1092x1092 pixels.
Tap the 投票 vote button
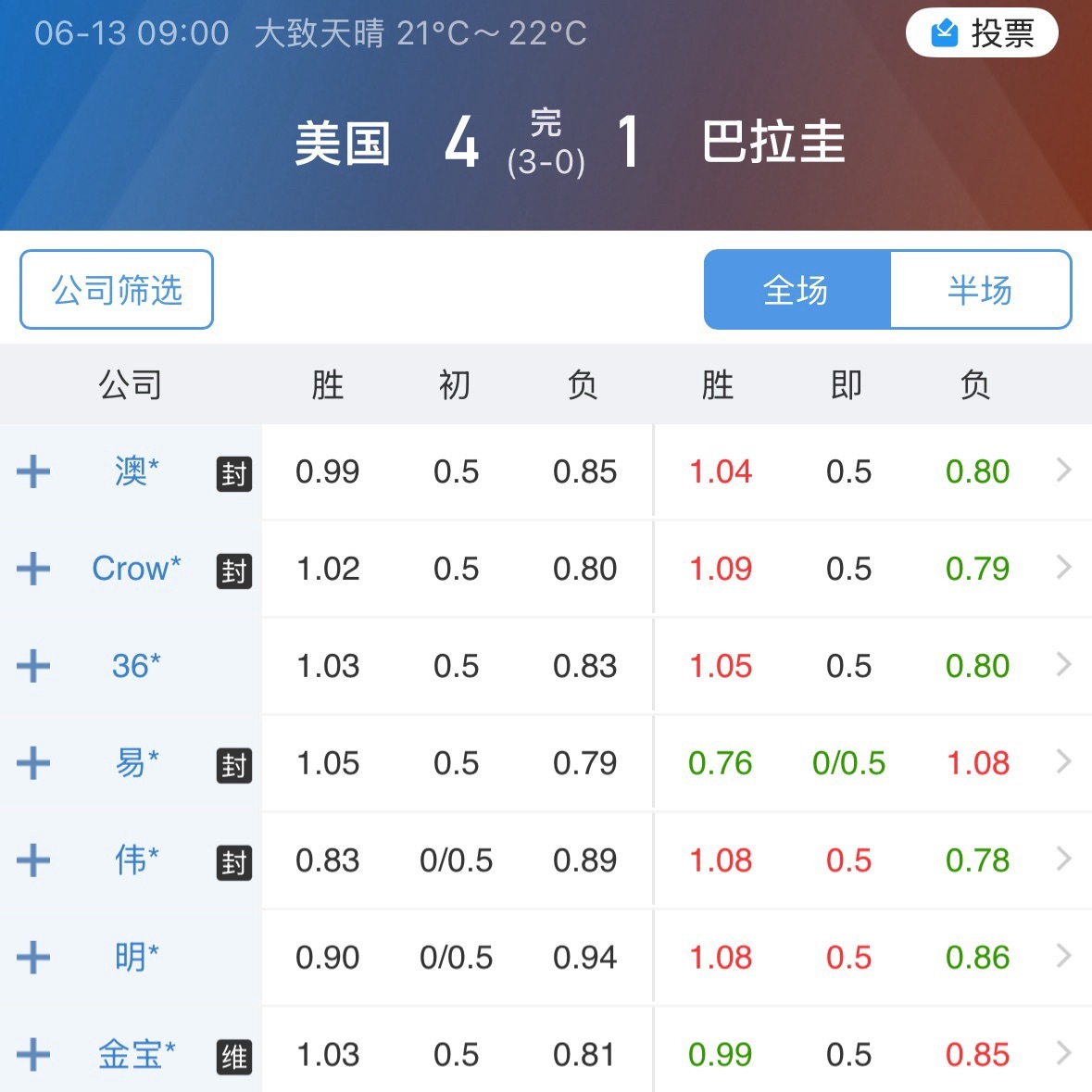pyautogui.click(x=981, y=32)
